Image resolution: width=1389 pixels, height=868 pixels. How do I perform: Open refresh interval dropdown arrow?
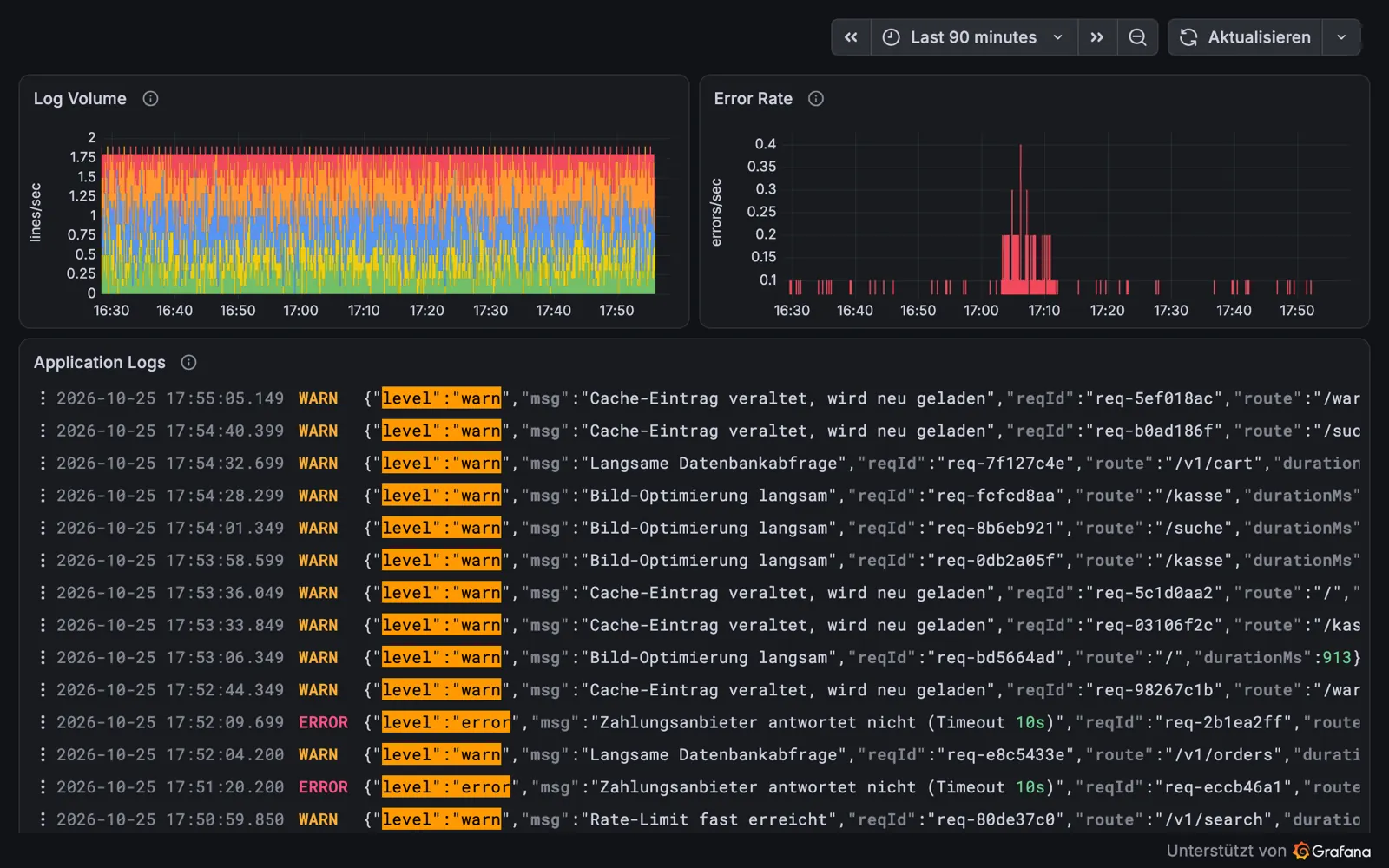(1341, 37)
